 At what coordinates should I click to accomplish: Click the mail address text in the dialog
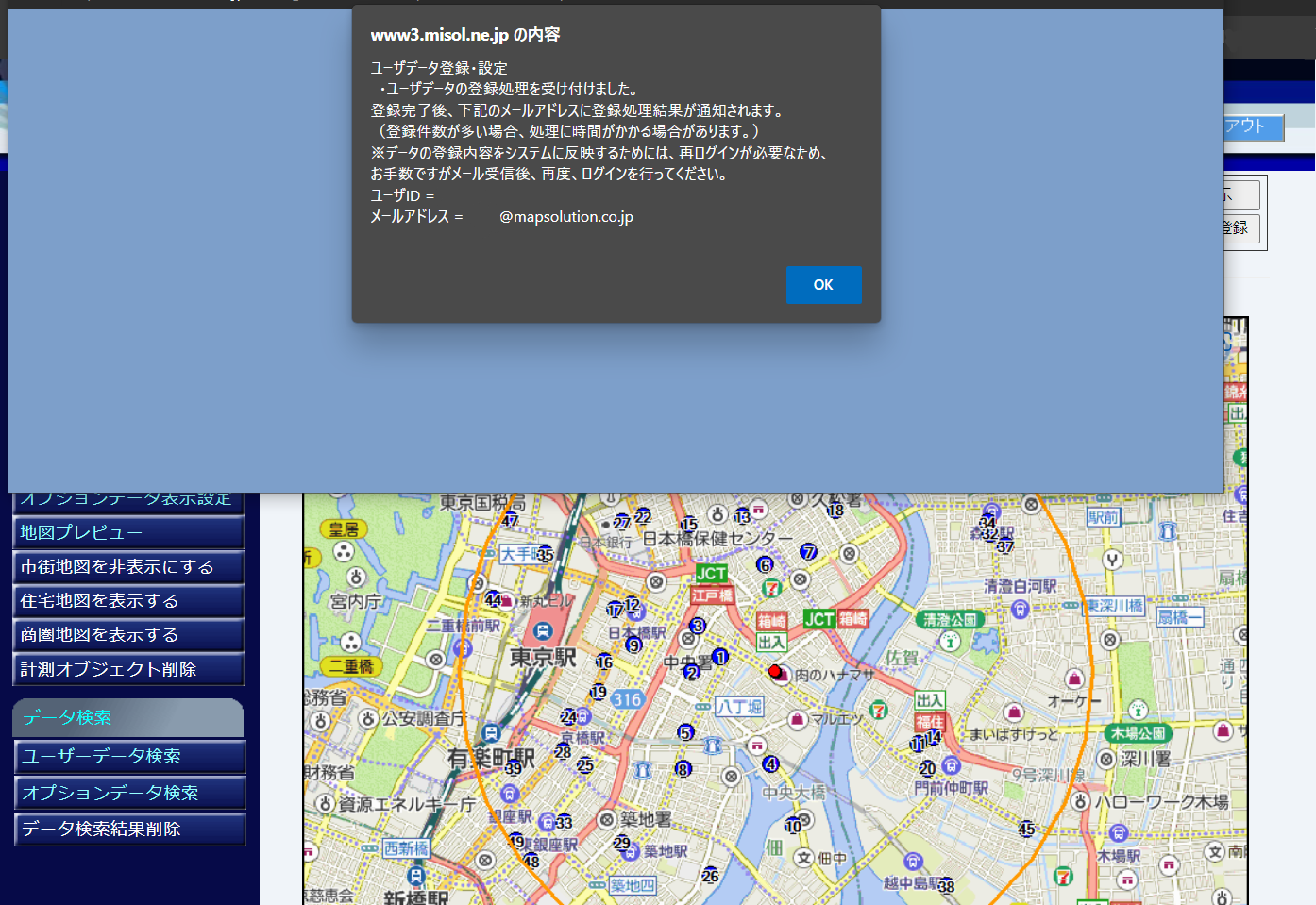click(566, 216)
